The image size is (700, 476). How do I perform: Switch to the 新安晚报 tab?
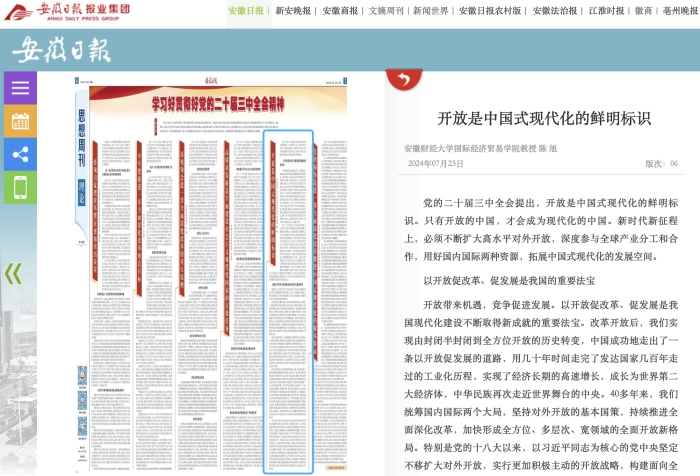pyautogui.click(x=293, y=12)
